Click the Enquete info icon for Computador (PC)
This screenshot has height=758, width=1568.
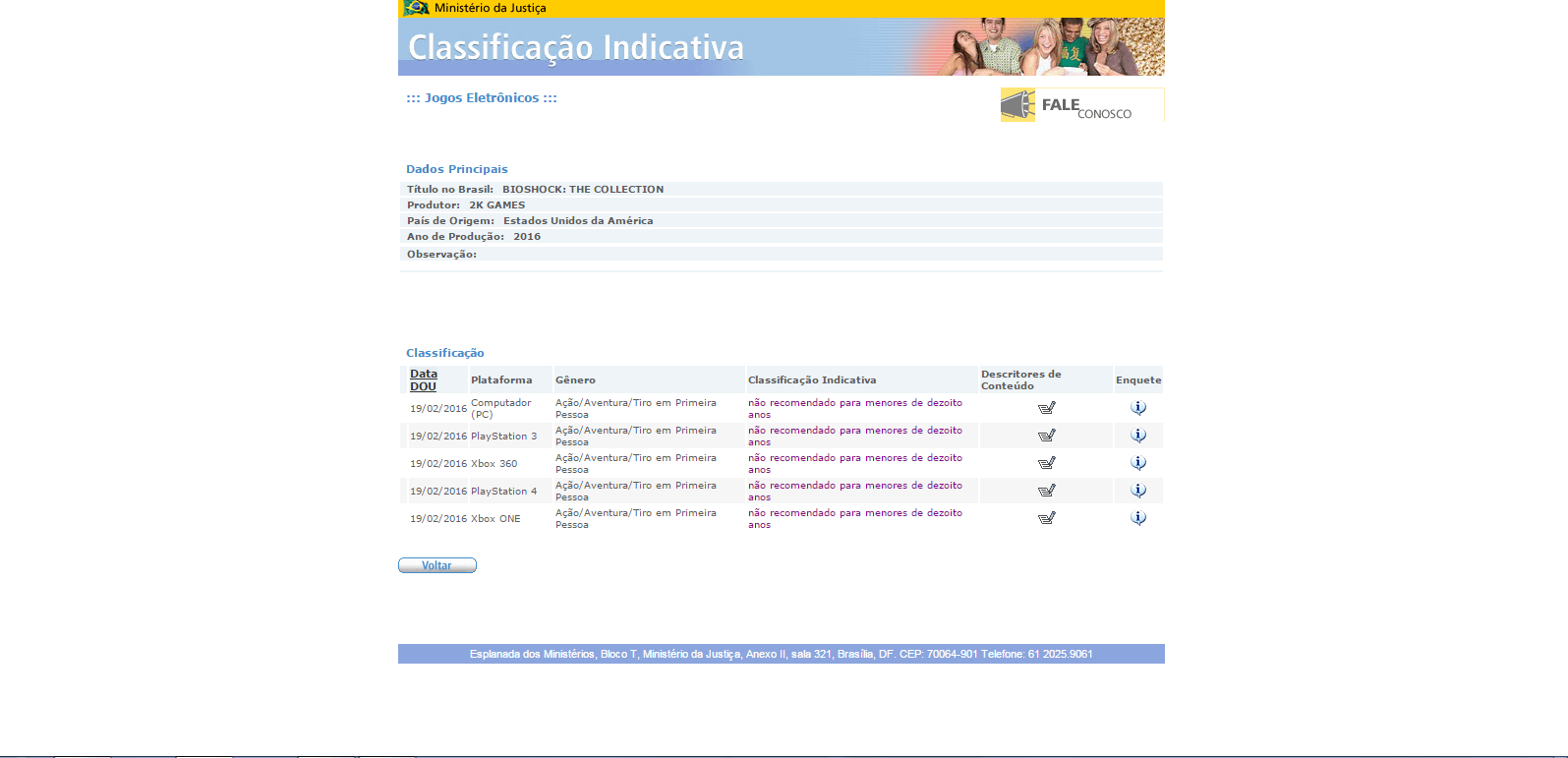[1138, 408]
